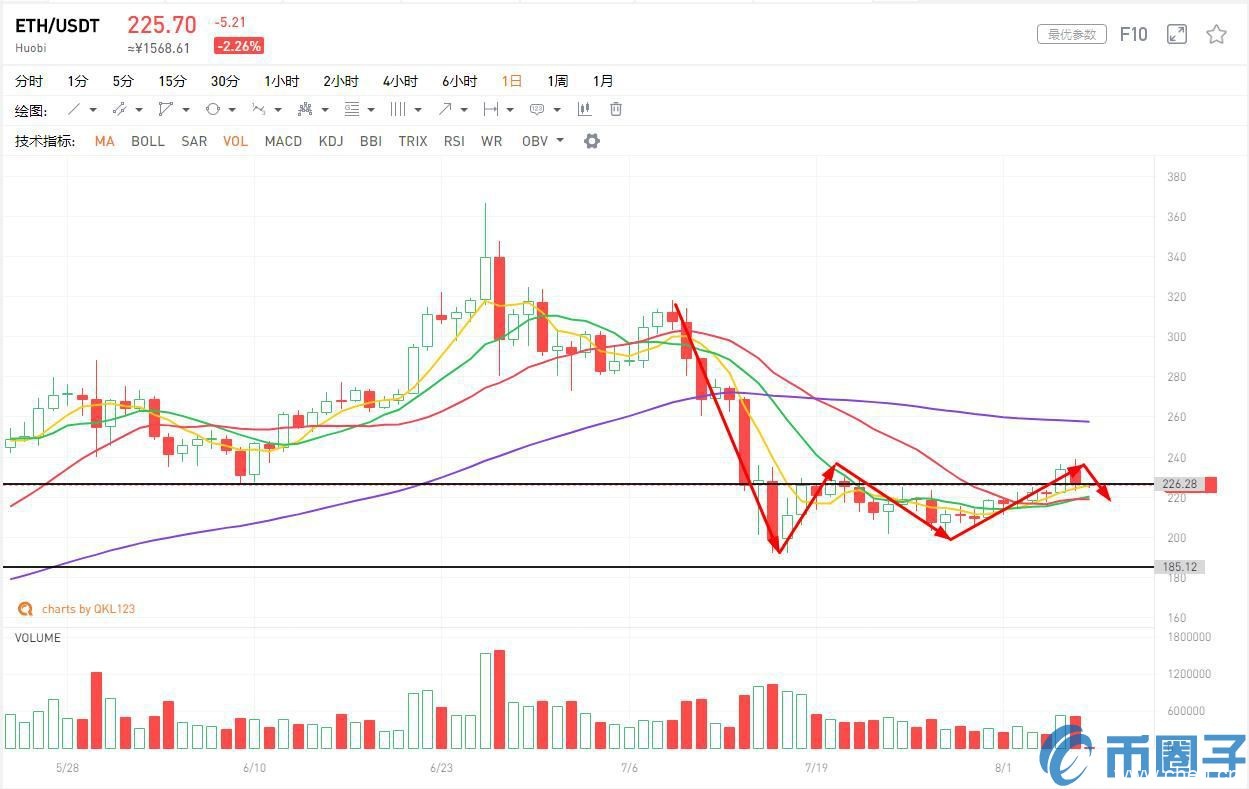
Task: Expand the text label tool dropdown
Action: pos(556,109)
